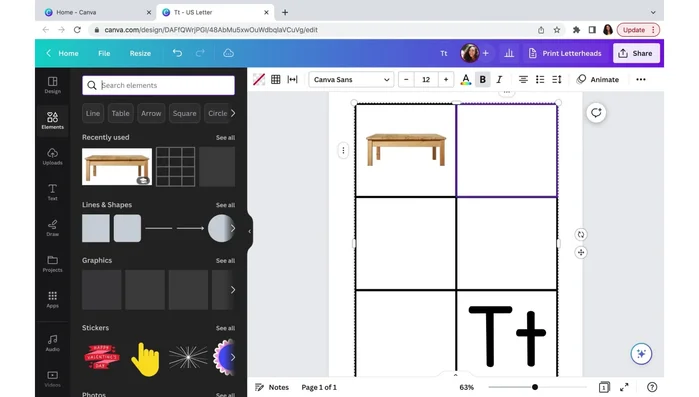
Task: Open the browser tab list chevron
Action: coord(653,12)
